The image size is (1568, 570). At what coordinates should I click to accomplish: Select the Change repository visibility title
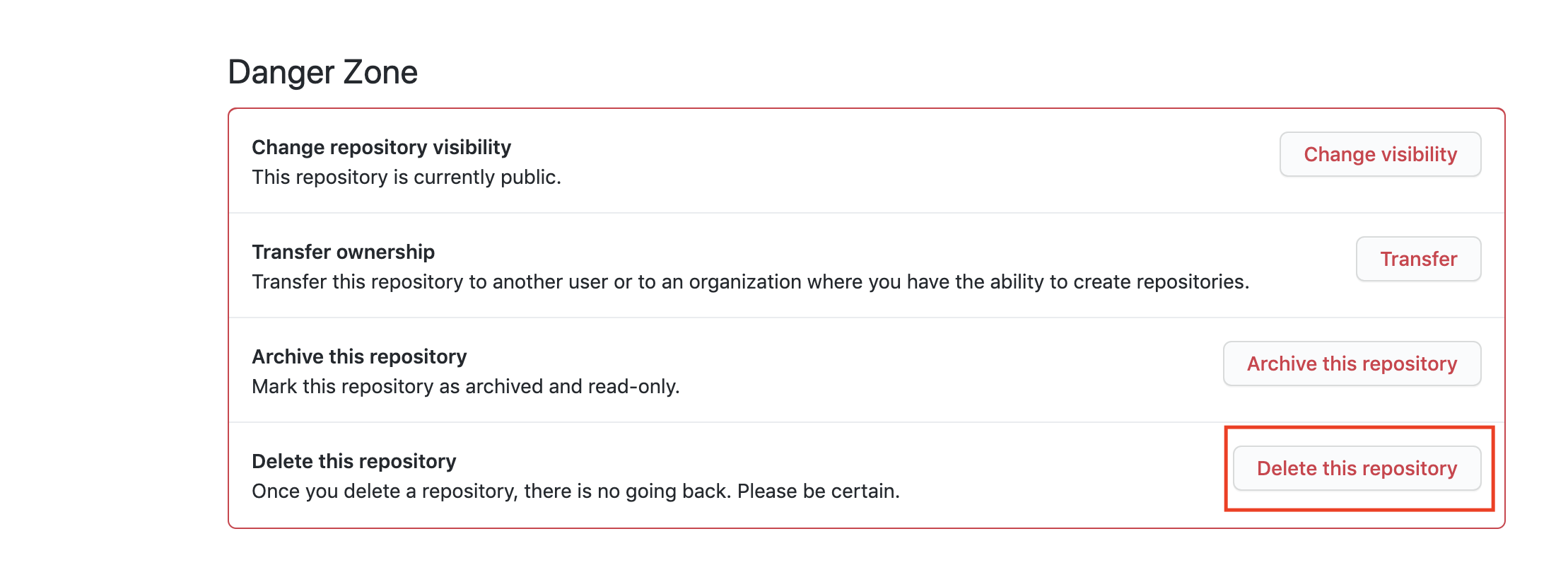coord(381,147)
